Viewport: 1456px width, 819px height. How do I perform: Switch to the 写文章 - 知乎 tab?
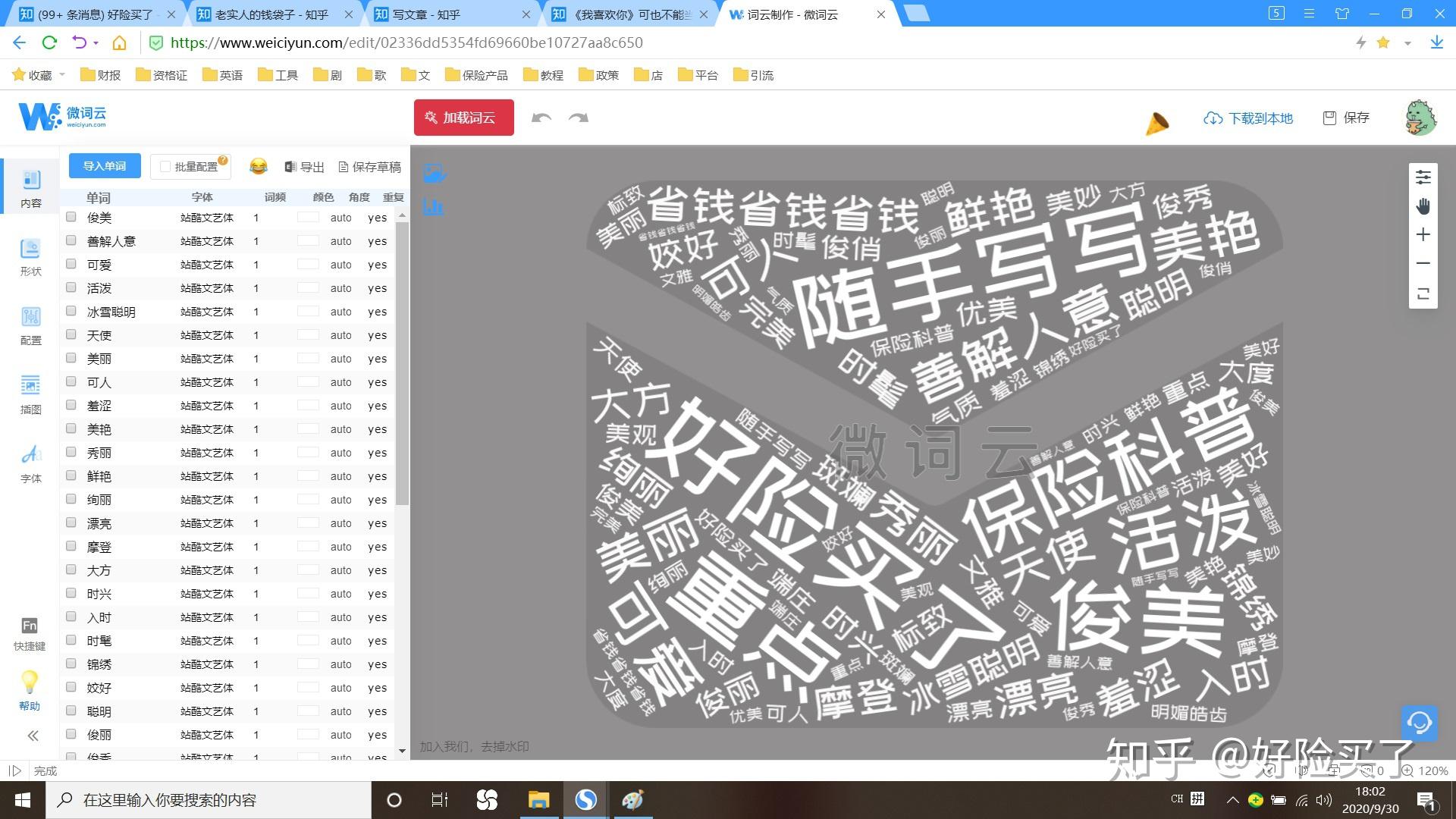(x=453, y=14)
